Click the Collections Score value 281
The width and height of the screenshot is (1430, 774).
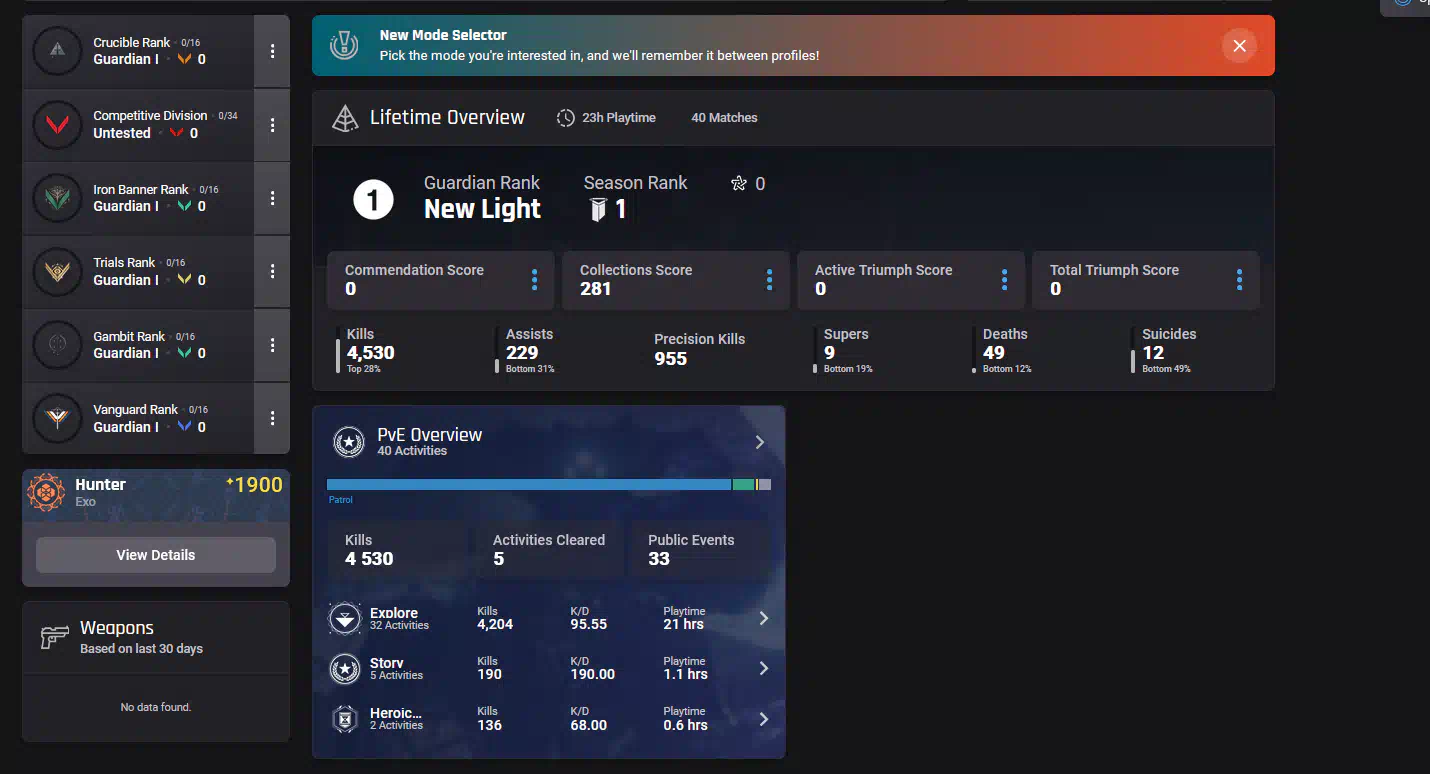pos(595,289)
